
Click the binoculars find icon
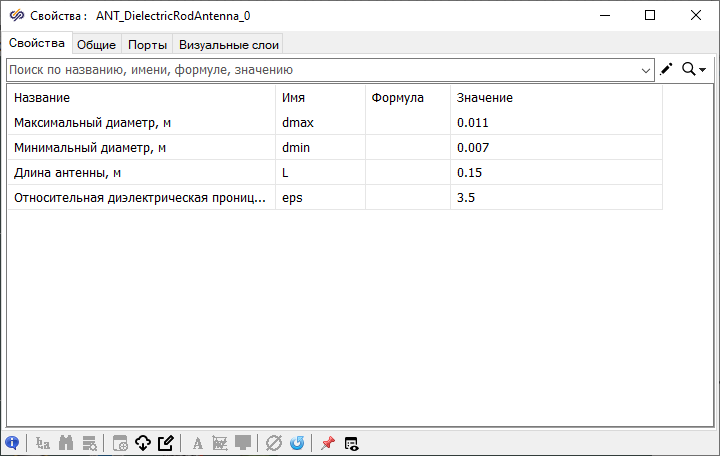[x=66, y=443]
